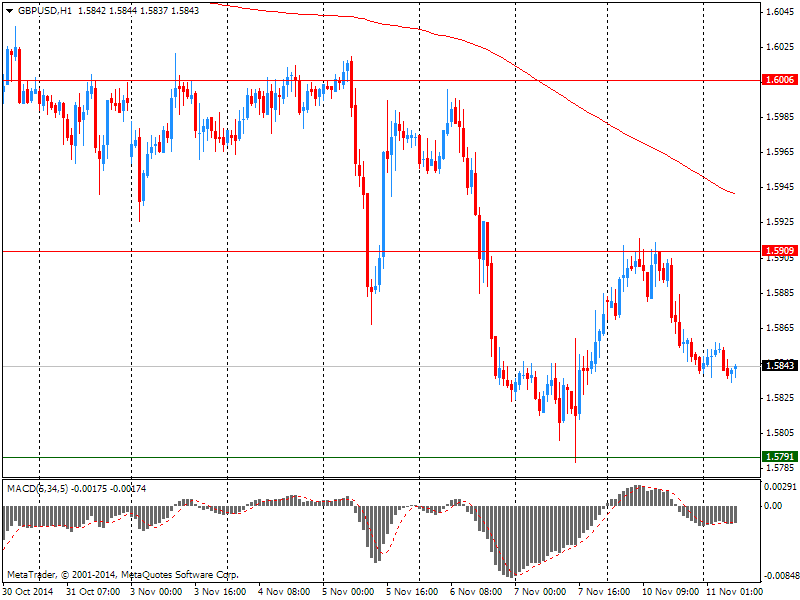Click the 1.6045 price scale value
Screen dimensions: 800x600
(x=781, y=12)
